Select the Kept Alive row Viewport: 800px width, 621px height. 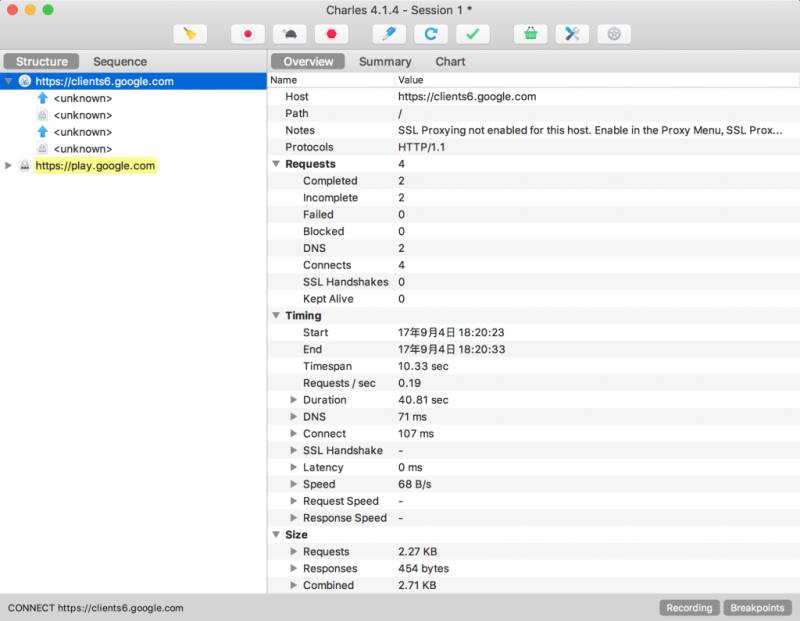(x=534, y=299)
